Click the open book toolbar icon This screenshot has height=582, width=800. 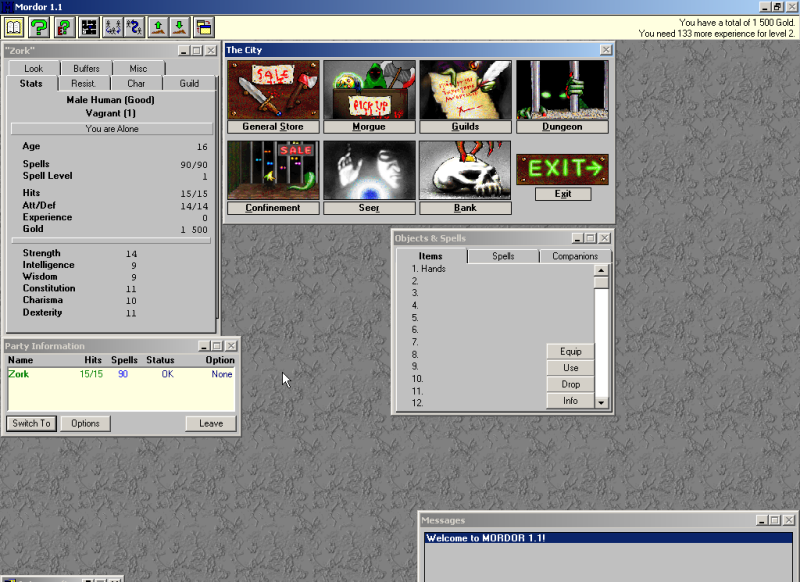[13, 27]
